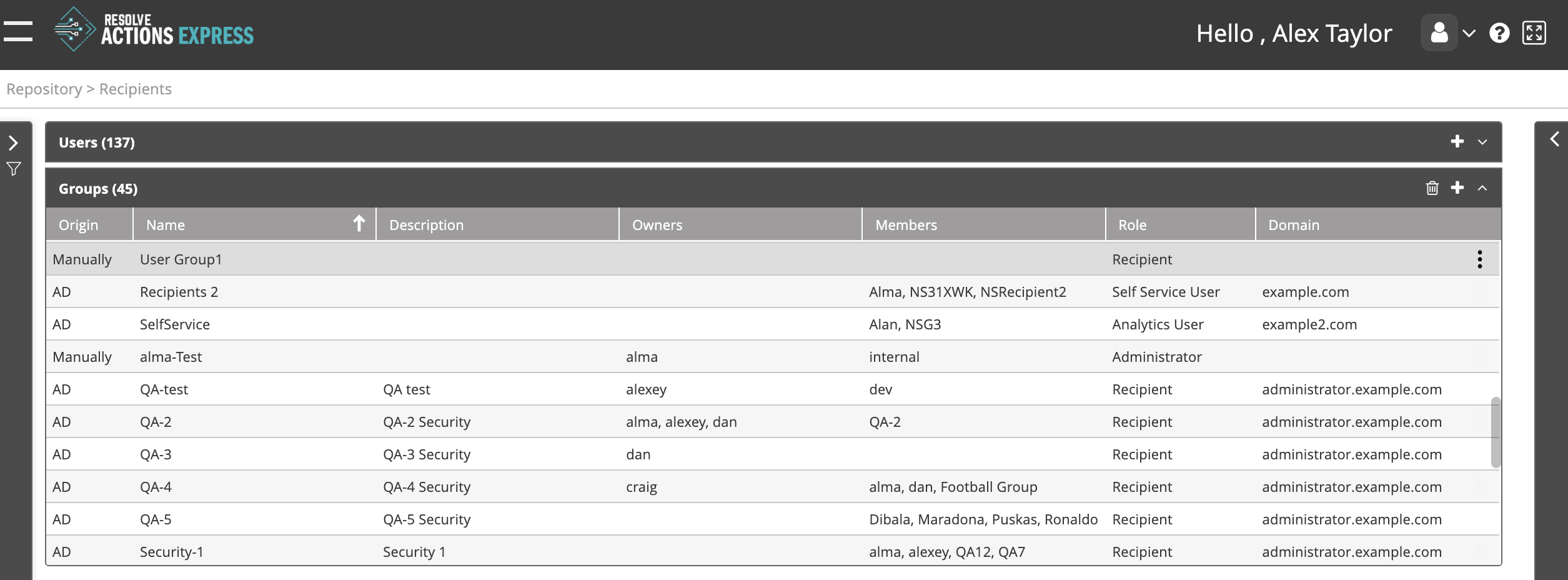Open the hamburger navigation menu
Viewport: 1568px width, 580px height.
[18, 31]
